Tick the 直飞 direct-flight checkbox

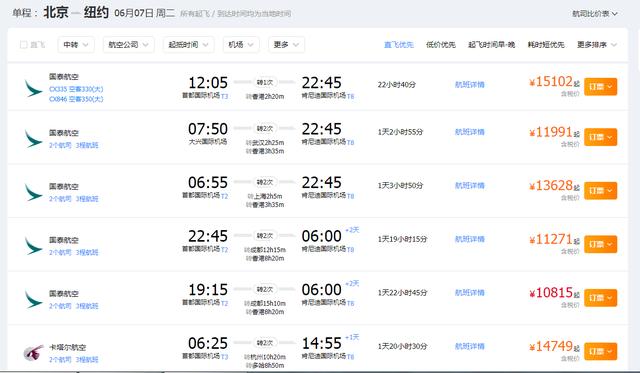click(x=24, y=44)
